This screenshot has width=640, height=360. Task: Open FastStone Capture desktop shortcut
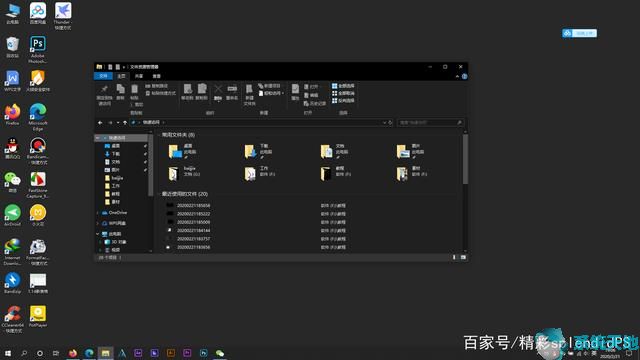click(38, 185)
